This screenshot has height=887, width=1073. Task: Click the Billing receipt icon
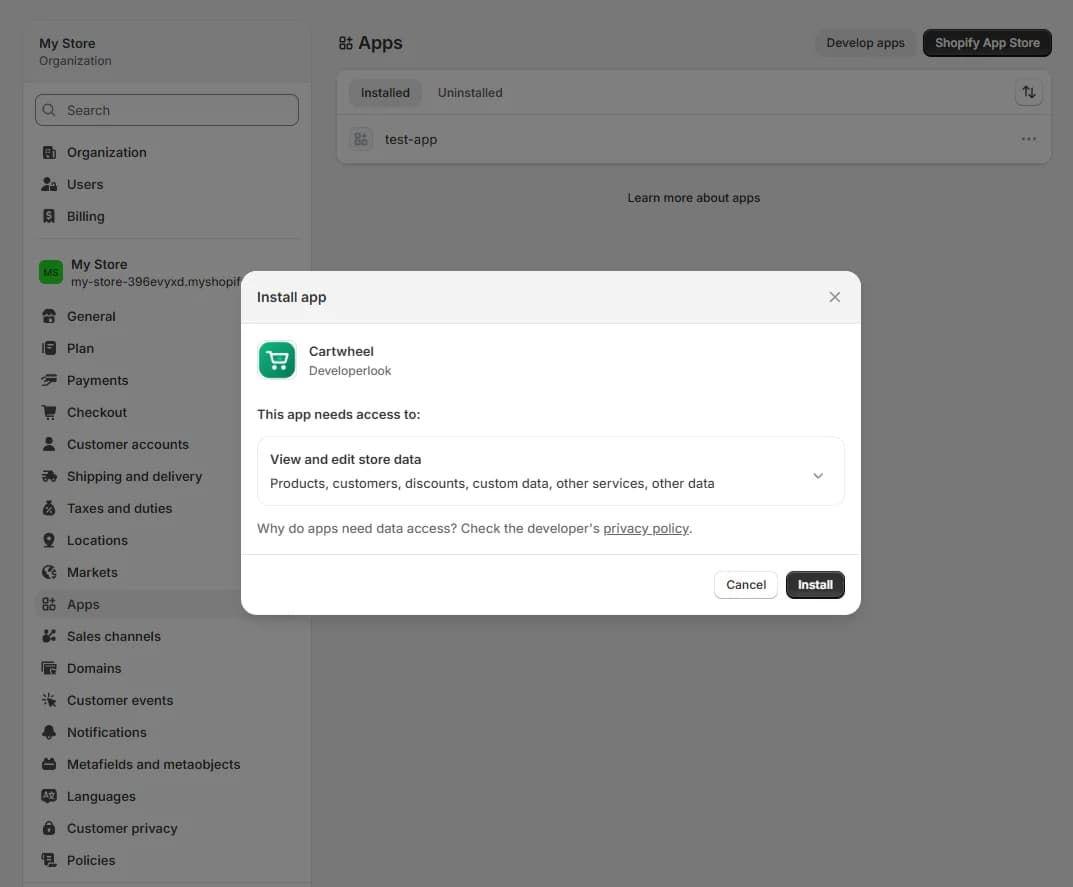click(x=49, y=216)
